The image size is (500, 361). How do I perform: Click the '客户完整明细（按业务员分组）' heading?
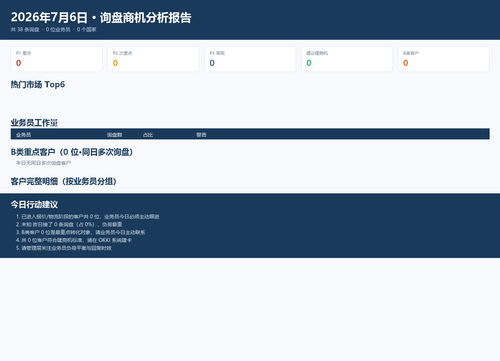pos(64,181)
